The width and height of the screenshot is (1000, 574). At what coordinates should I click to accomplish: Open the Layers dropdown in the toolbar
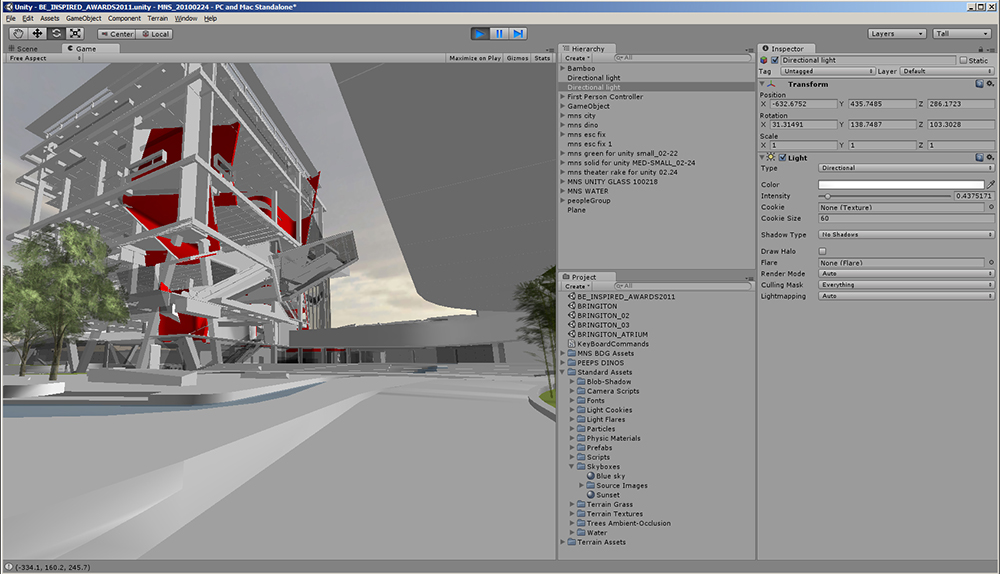click(896, 33)
